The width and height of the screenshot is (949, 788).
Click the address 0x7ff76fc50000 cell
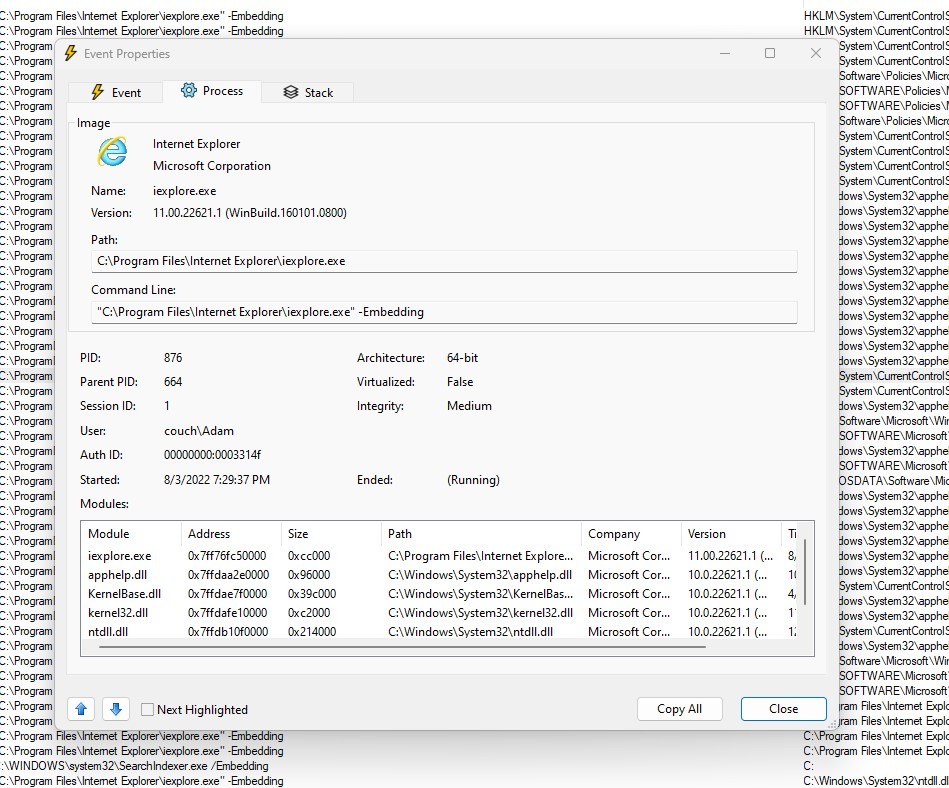coord(227,556)
